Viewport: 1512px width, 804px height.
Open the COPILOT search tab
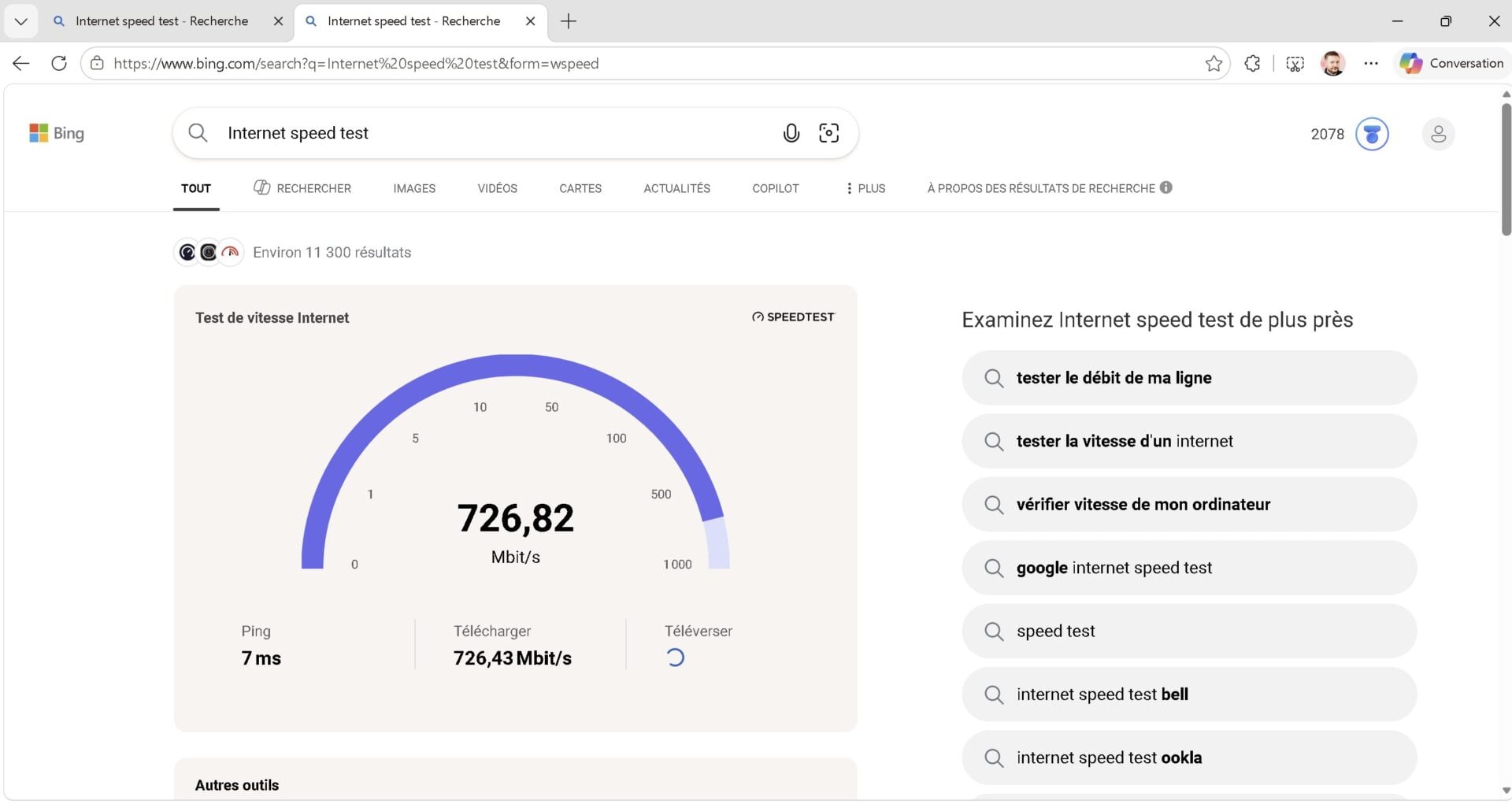point(775,188)
